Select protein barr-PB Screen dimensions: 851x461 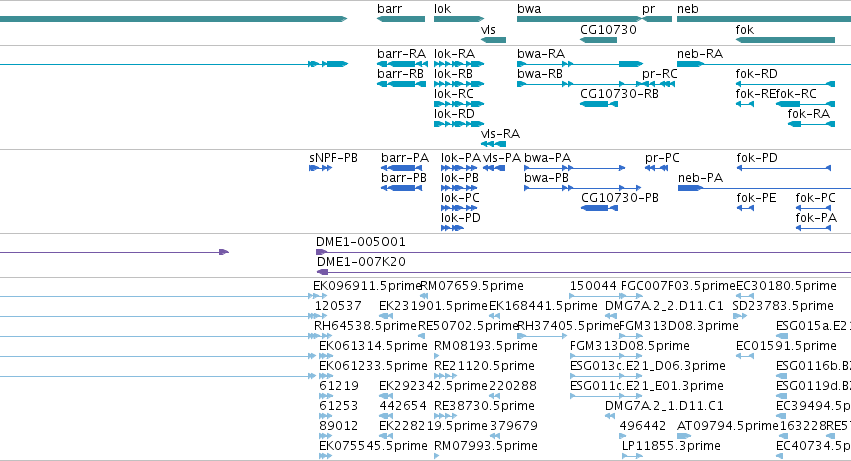(x=401, y=188)
